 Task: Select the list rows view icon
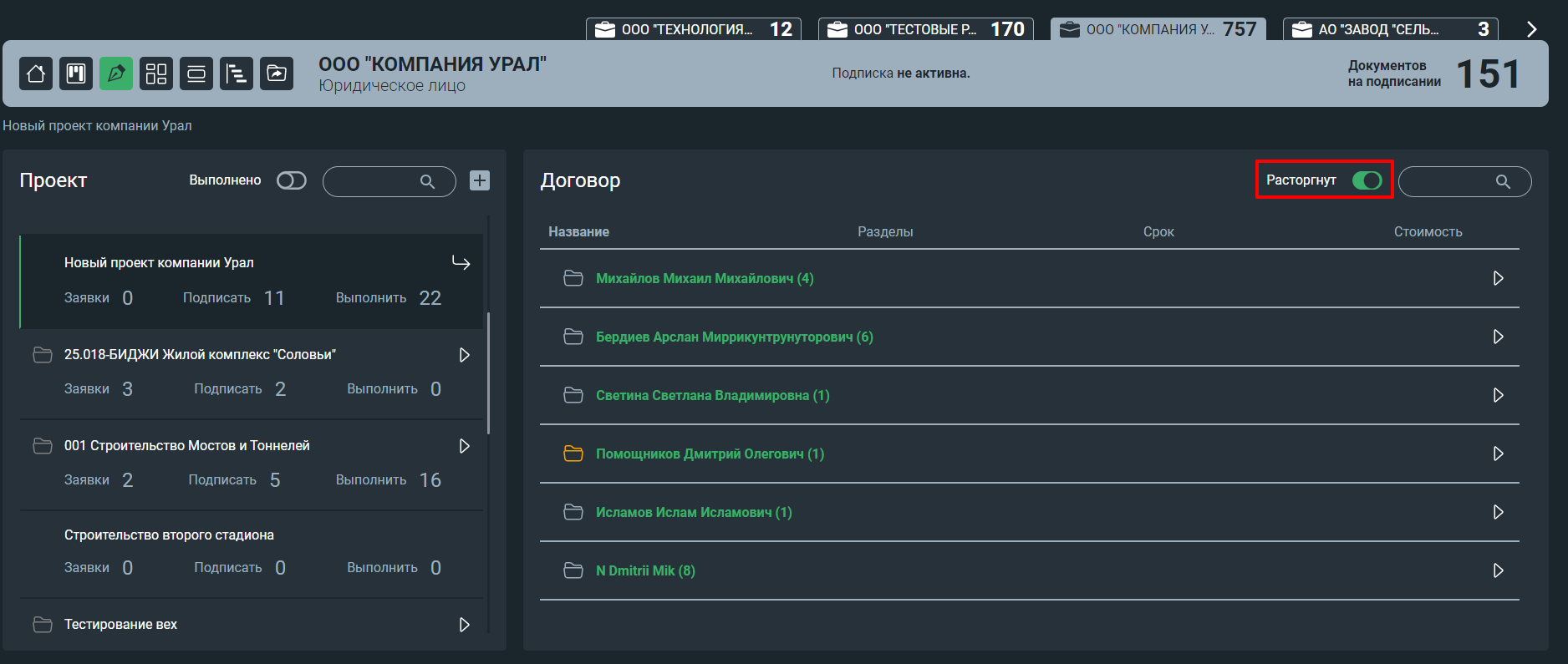tap(196, 73)
